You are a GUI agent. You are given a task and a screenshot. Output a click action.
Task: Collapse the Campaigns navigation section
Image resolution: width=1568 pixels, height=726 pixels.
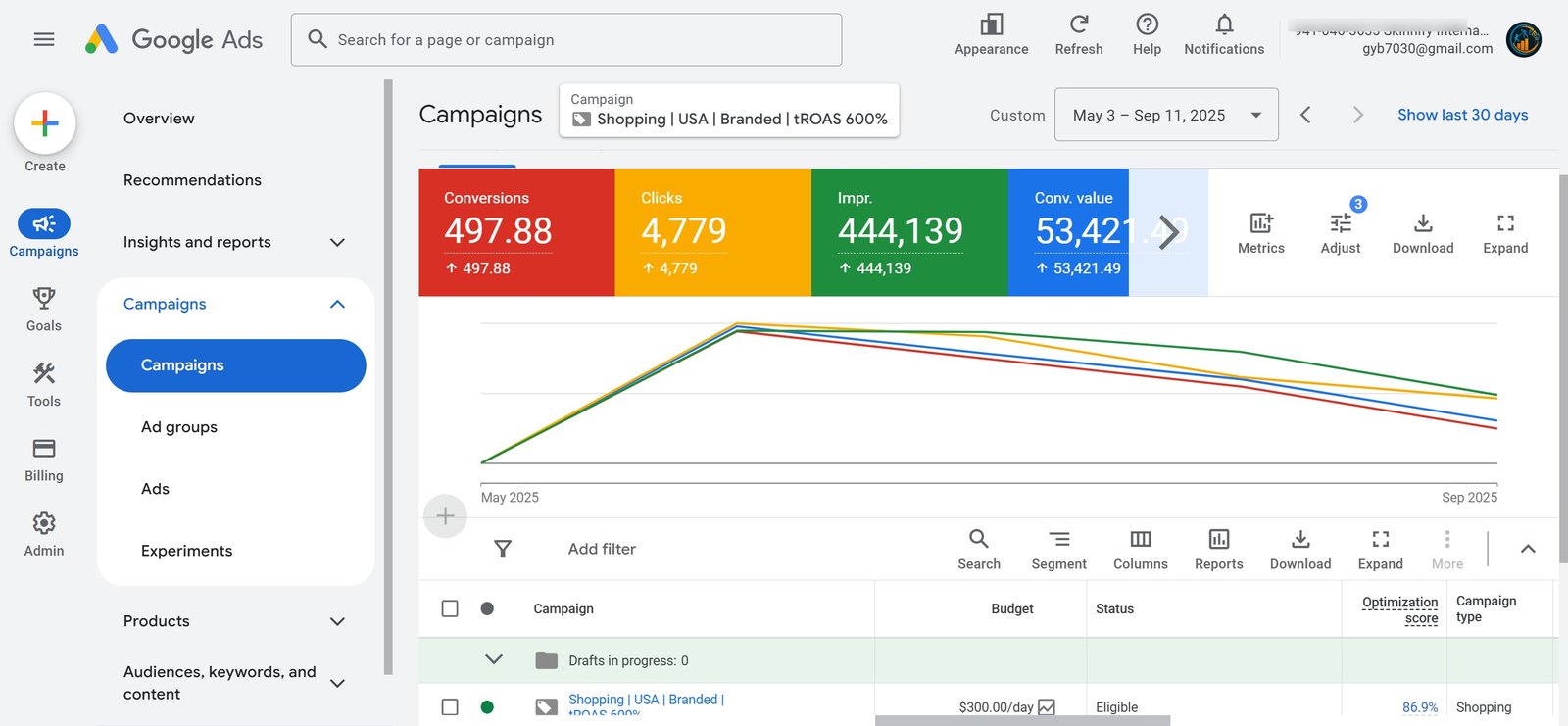point(337,304)
